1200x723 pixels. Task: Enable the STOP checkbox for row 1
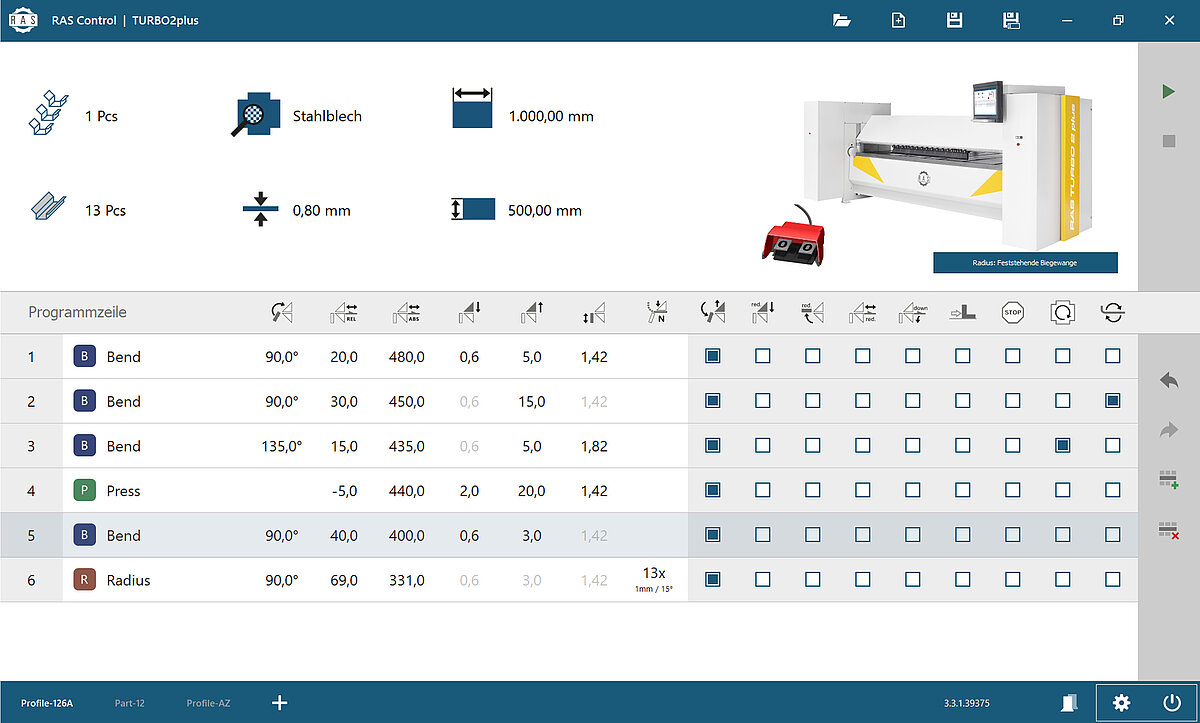[x=1013, y=356]
